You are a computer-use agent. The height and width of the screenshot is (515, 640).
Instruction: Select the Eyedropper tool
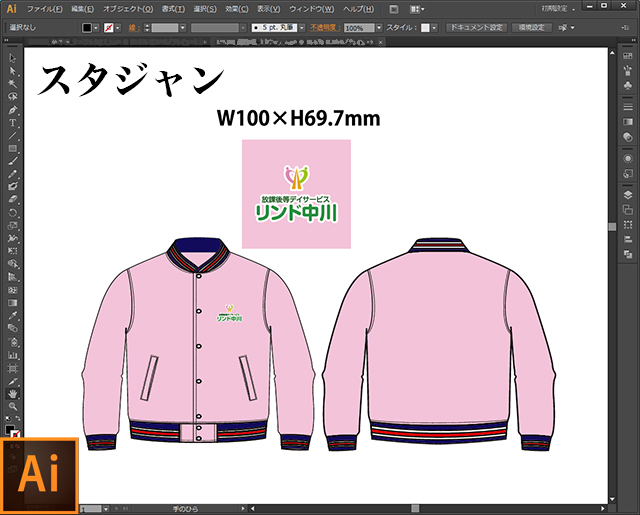point(13,315)
